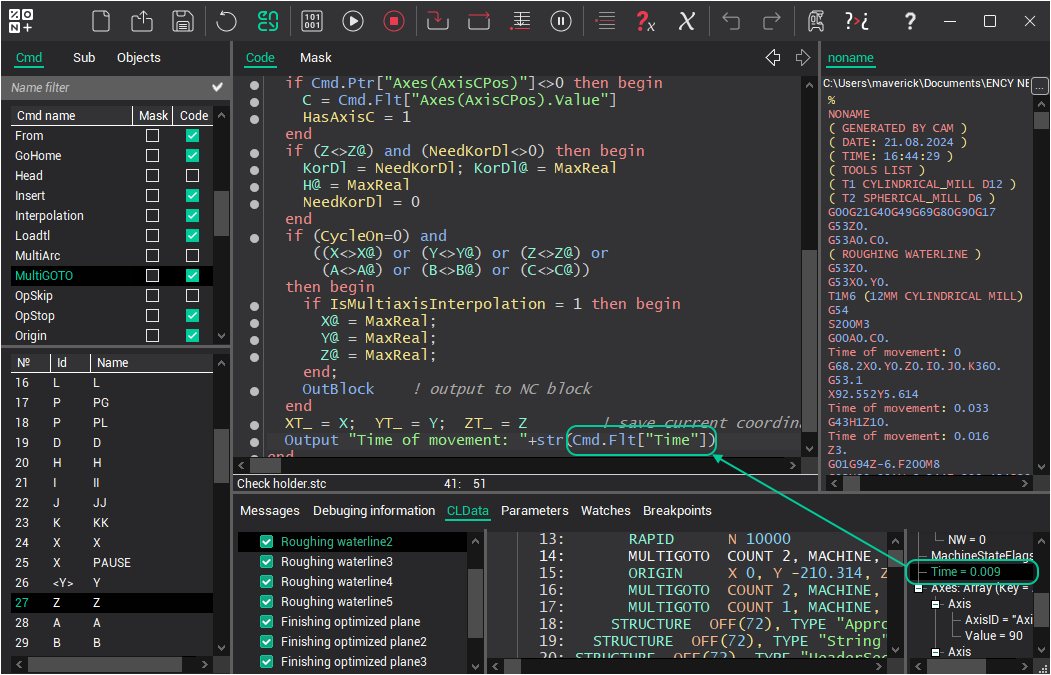Image resolution: width=1051 pixels, height=675 pixels.
Task: Click the binary code 101 icon
Action: (x=311, y=21)
